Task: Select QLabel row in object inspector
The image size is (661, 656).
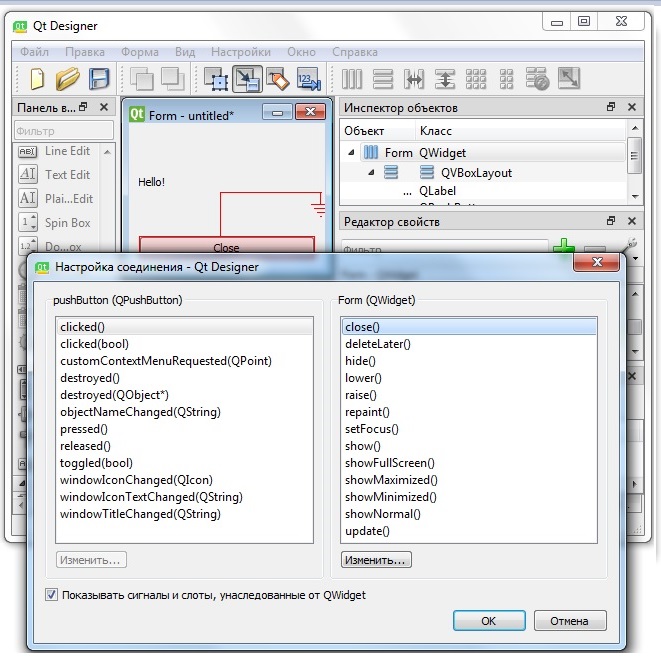Action: point(483,191)
